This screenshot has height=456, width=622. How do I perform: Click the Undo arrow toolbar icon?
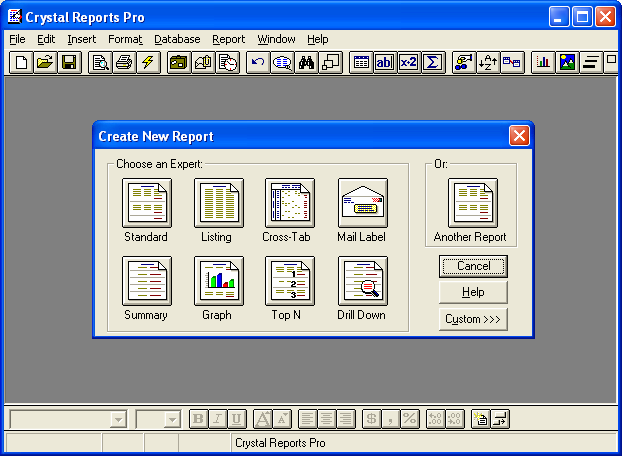click(258, 63)
